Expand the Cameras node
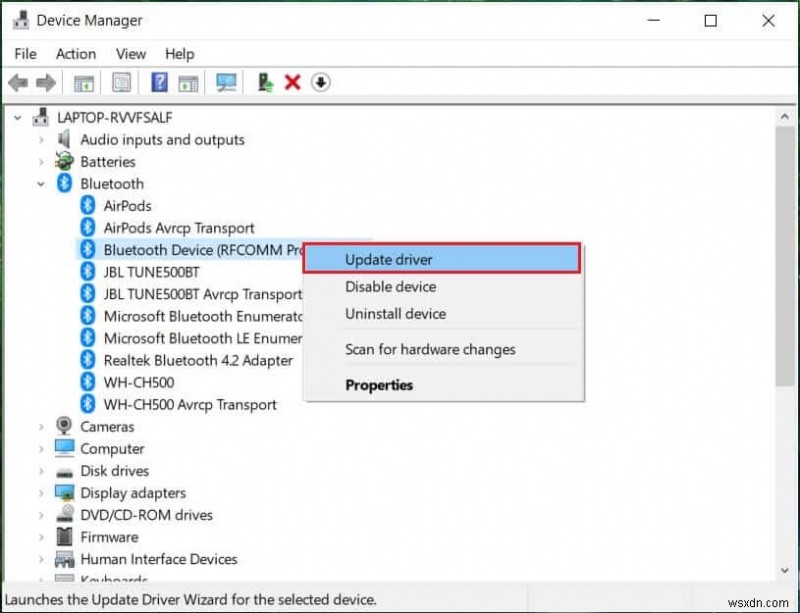Image resolution: width=800 pixels, height=613 pixels. click(x=41, y=427)
